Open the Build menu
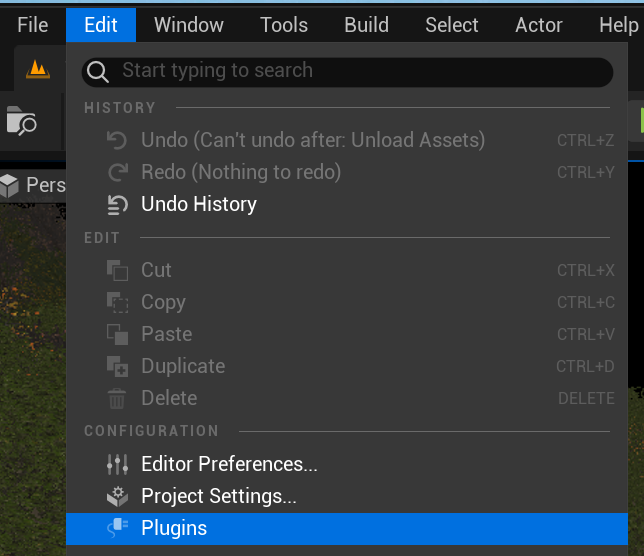 pos(366,25)
